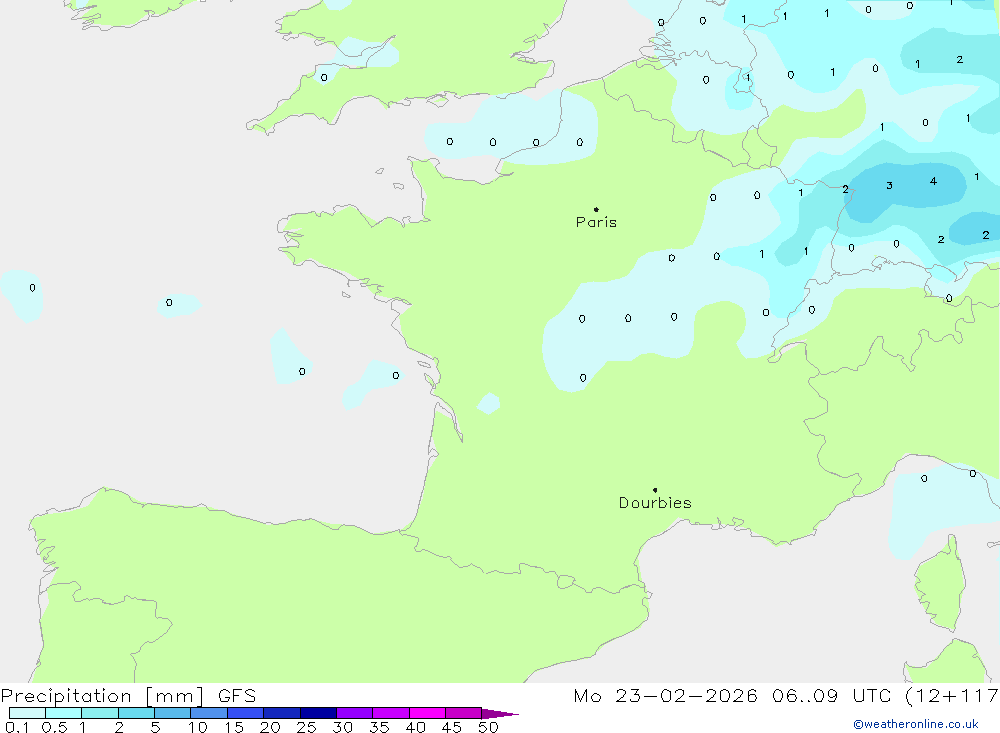The height and width of the screenshot is (733, 1000).
Task: Select the 5–10 mm legend color swatch
Action: (x=173, y=713)
